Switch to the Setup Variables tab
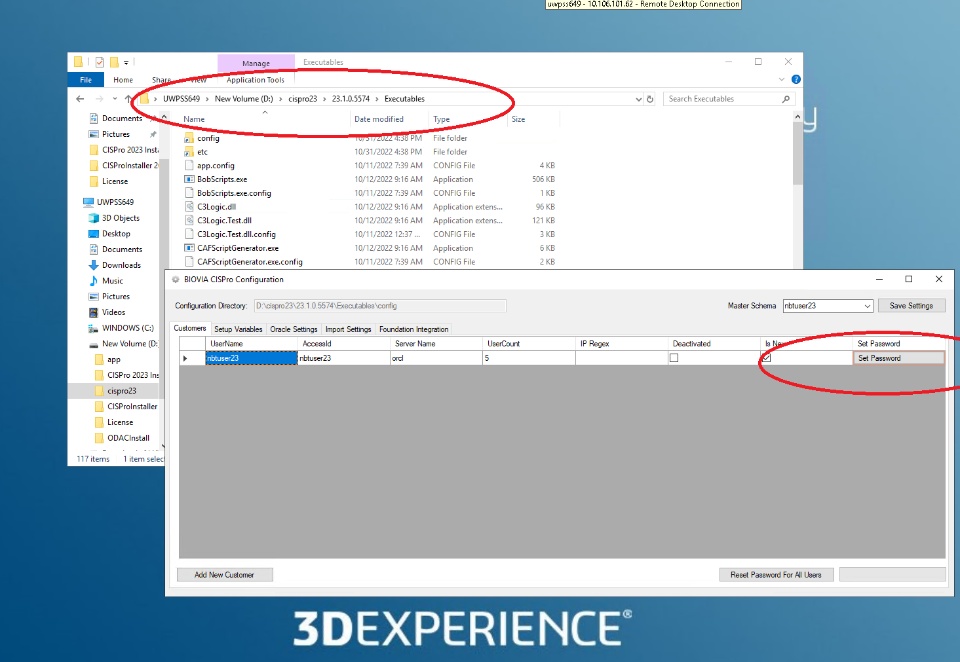 pyautogui.click(x=238, y=329)
